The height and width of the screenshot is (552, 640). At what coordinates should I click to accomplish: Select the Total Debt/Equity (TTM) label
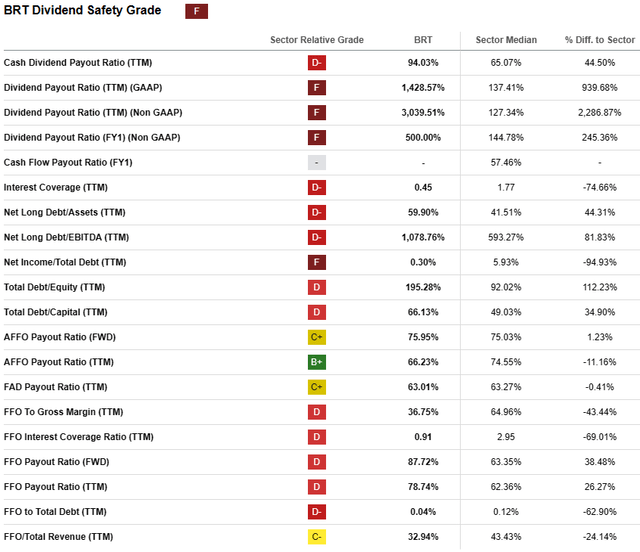[x=54, y=287]
